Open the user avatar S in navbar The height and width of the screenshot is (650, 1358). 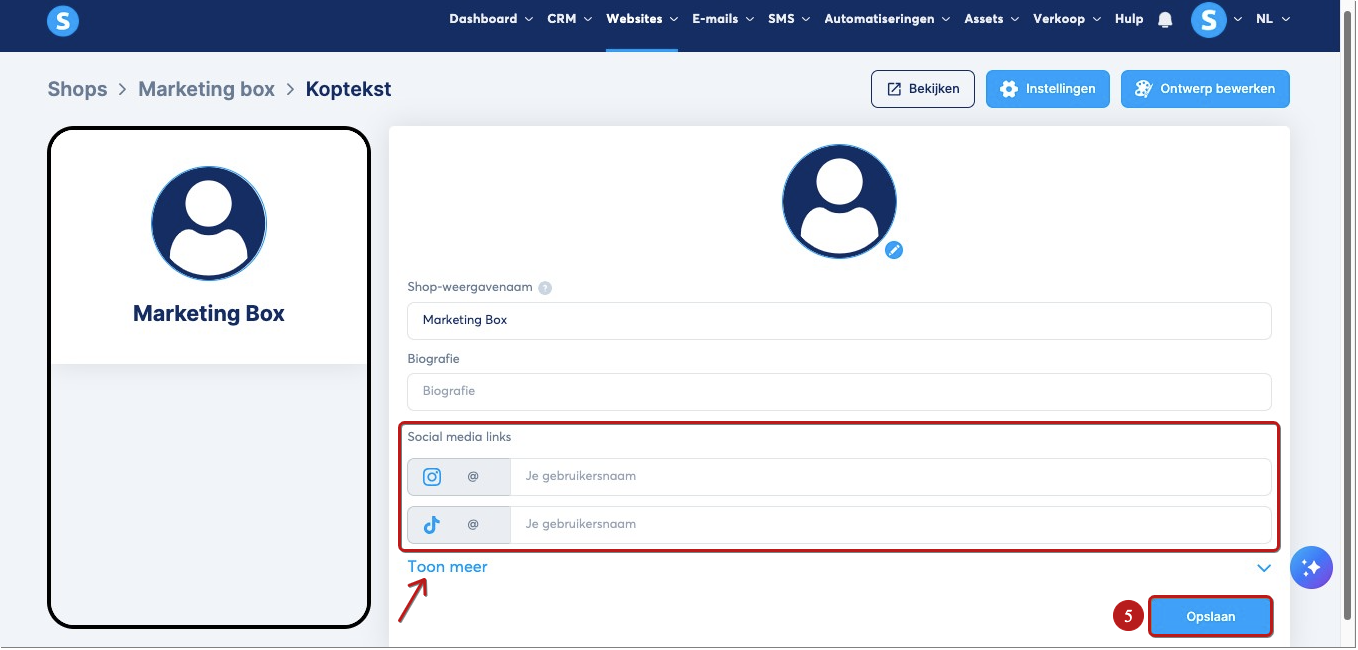pos(1209,19)
